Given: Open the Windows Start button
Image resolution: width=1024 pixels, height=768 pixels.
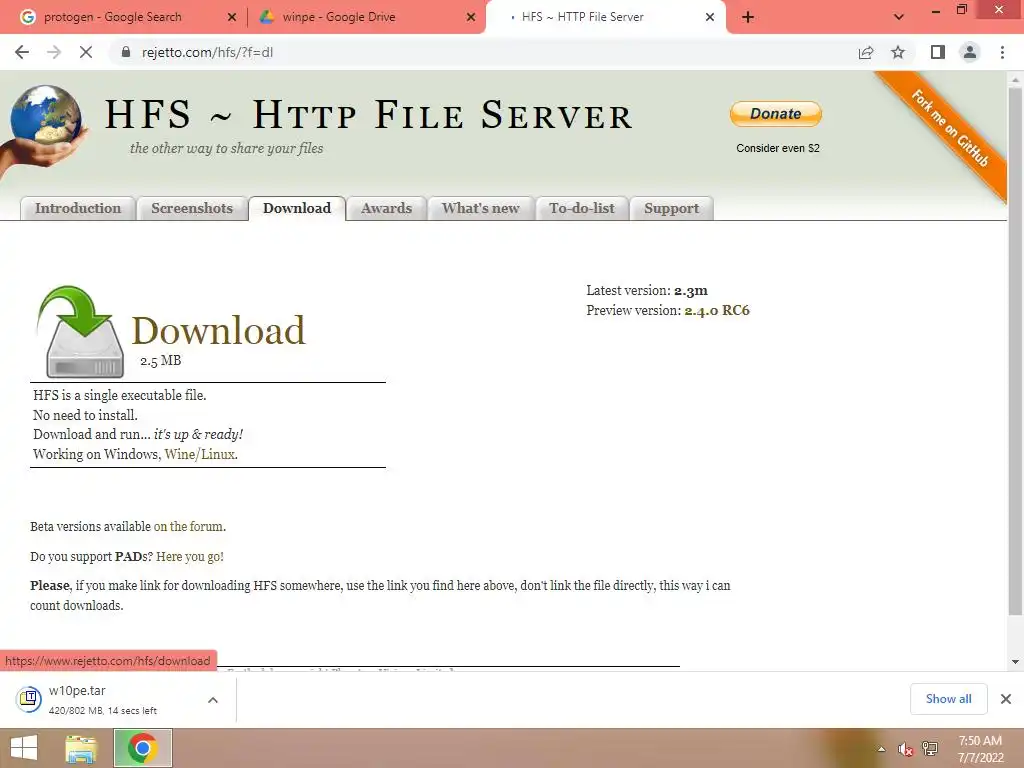Looking at the screenshot, I should (24, 748).
